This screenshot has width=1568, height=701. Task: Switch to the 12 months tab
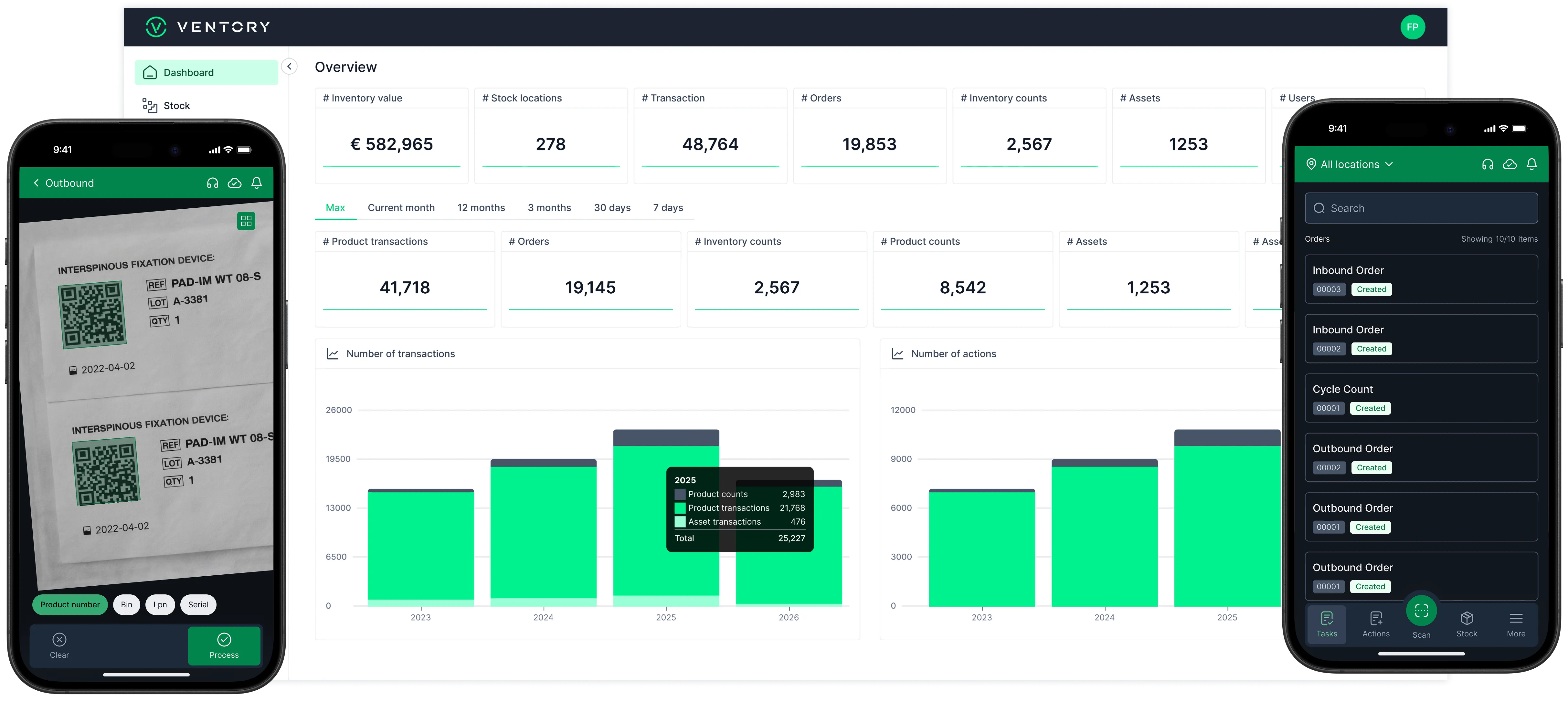[481, 207]
